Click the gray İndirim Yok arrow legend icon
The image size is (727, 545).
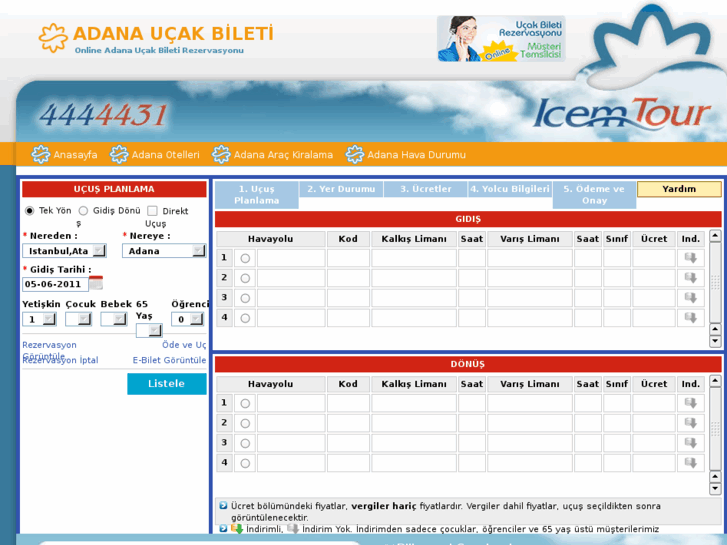click(293, 529)
